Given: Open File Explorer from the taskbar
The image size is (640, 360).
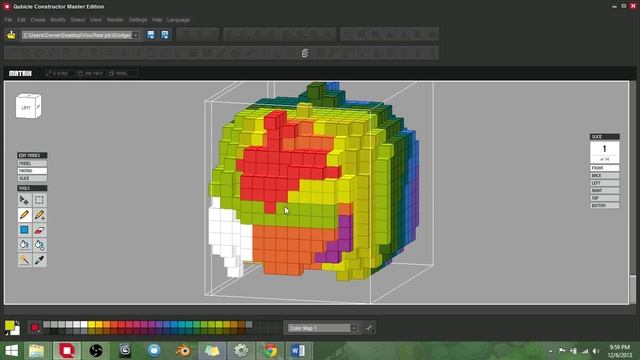Looking at the screenshot, I should click(x=36, y=351).
